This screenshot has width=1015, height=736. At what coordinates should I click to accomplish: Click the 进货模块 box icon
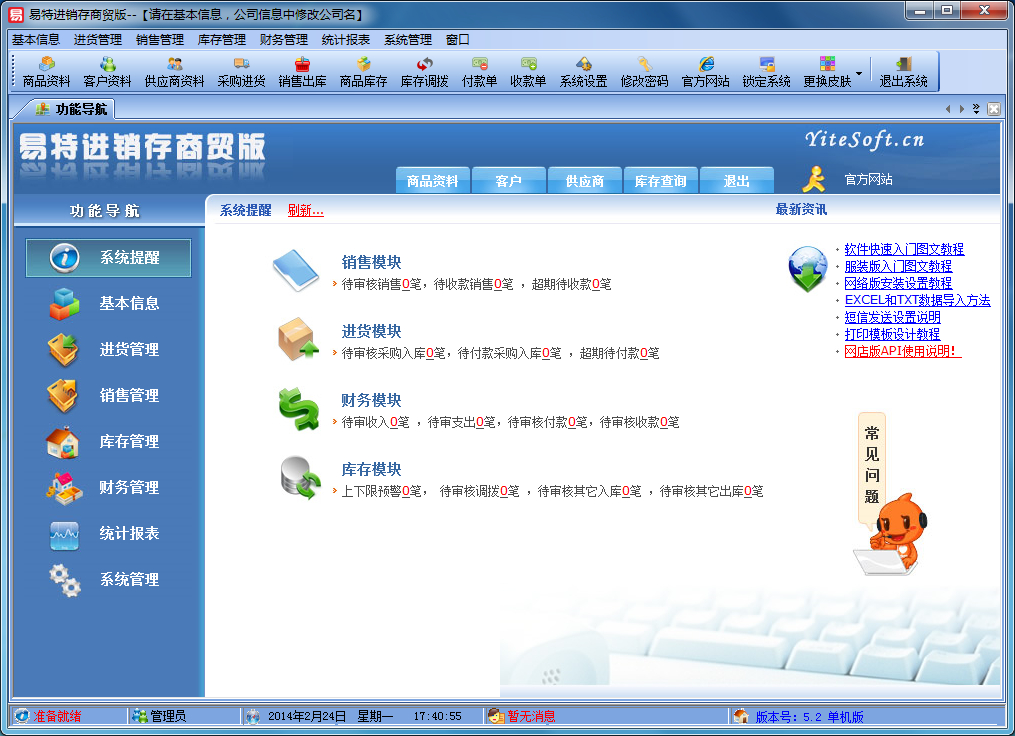pos(298,339)
